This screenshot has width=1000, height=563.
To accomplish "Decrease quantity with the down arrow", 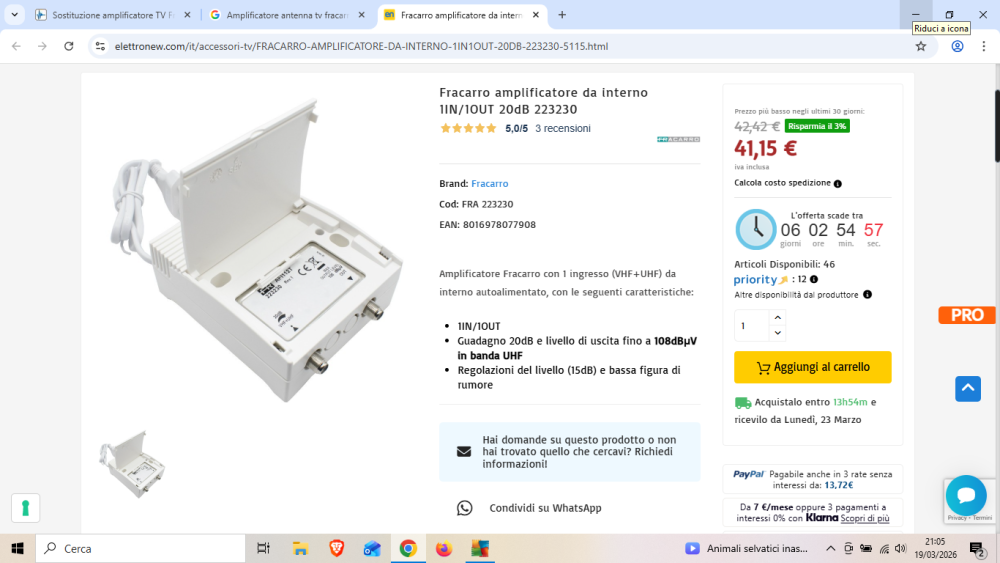I will 777,333.
